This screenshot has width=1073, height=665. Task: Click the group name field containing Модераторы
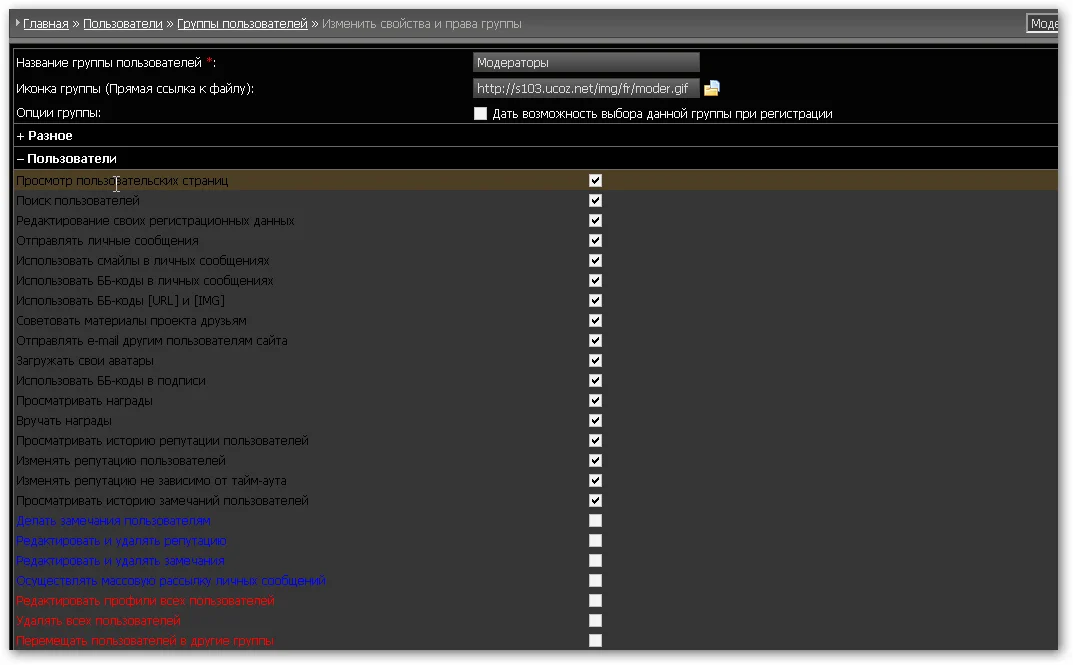coord(586,62)
